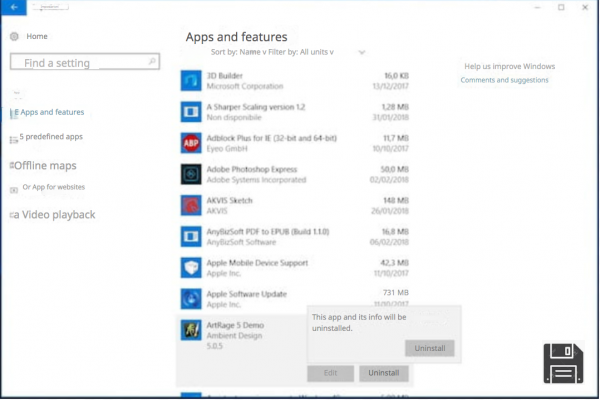Click AnyBizSoft PDF to EPUB icon
The width and height of the screenshot is (600, 400).
coord(191,236)
